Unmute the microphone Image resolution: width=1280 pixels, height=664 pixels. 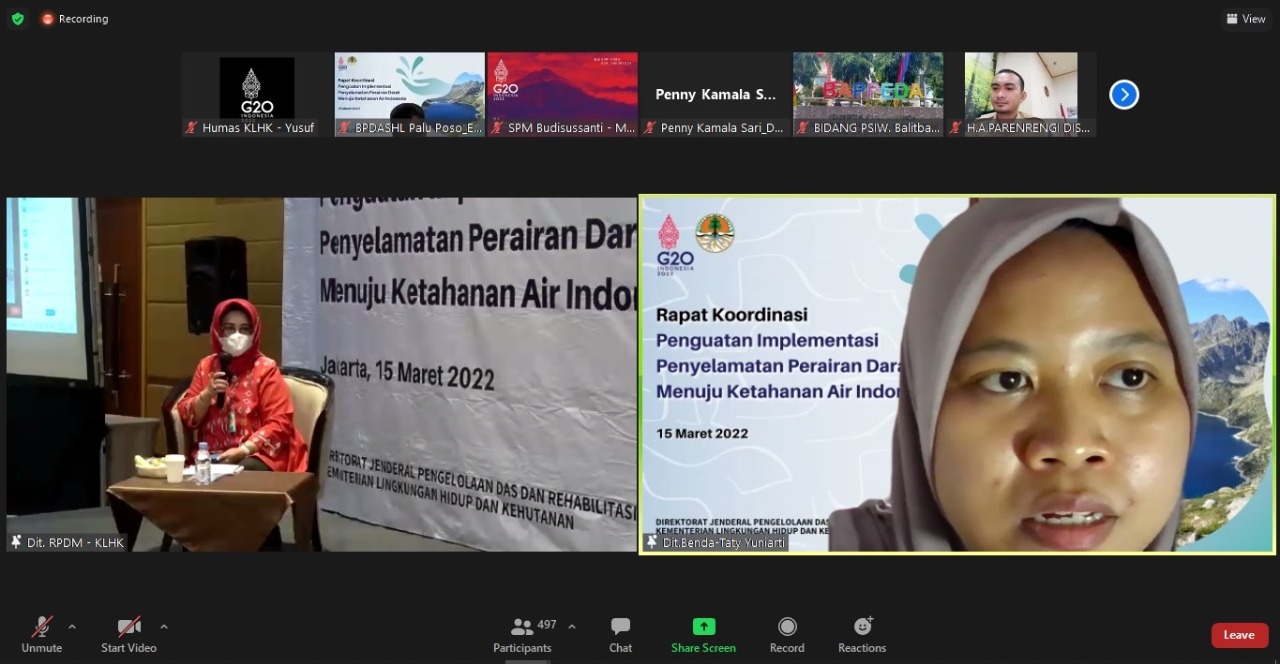click(42, 634)
